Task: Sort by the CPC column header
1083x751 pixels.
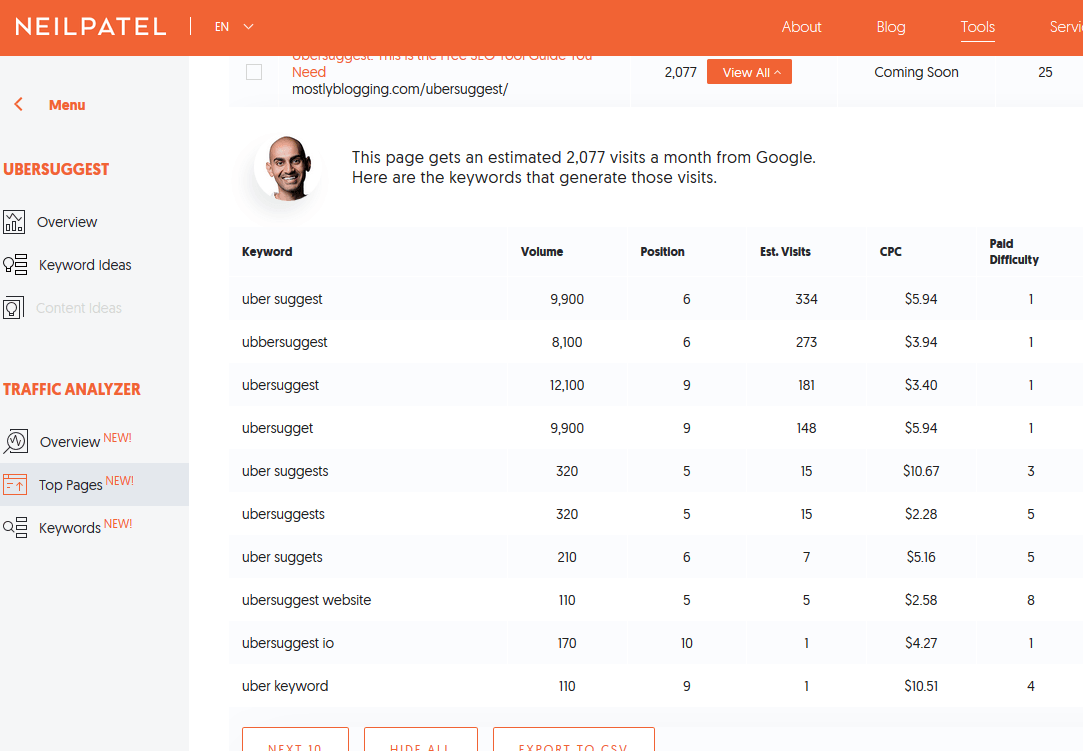Action: [890, 251]
